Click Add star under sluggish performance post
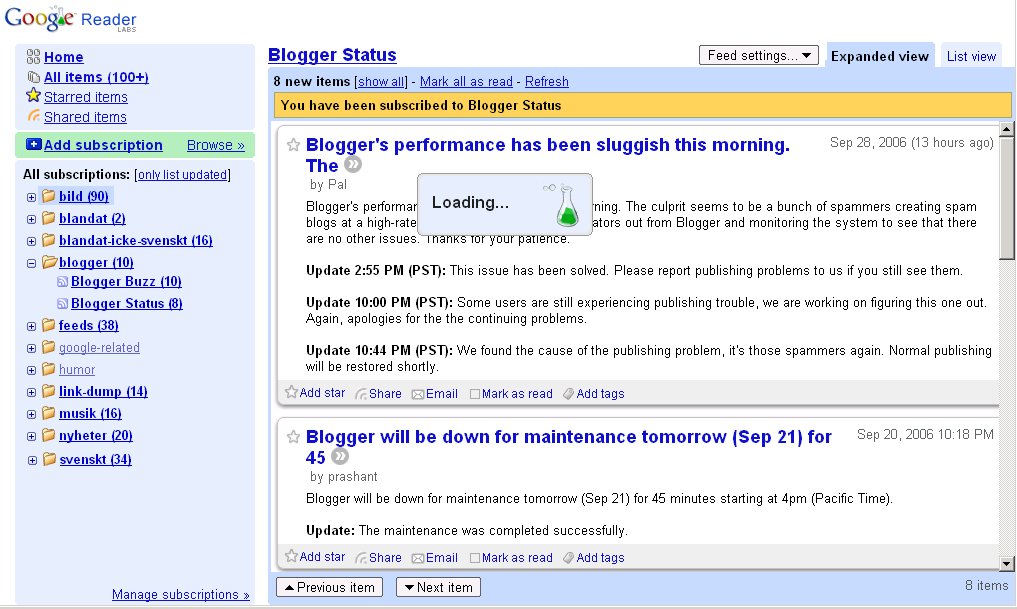The width and height of the screenshot is (1017, 609). tap(315, 393)
